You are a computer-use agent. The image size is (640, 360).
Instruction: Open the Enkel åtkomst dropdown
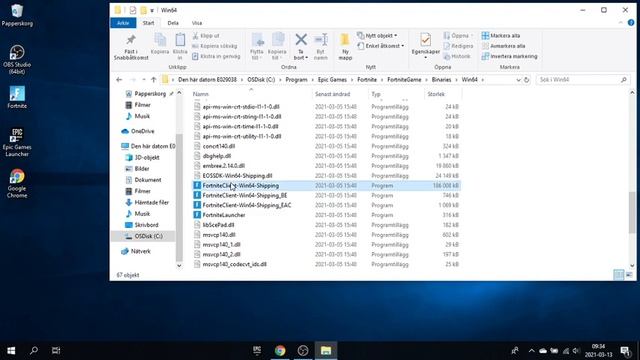coord(380,46)
